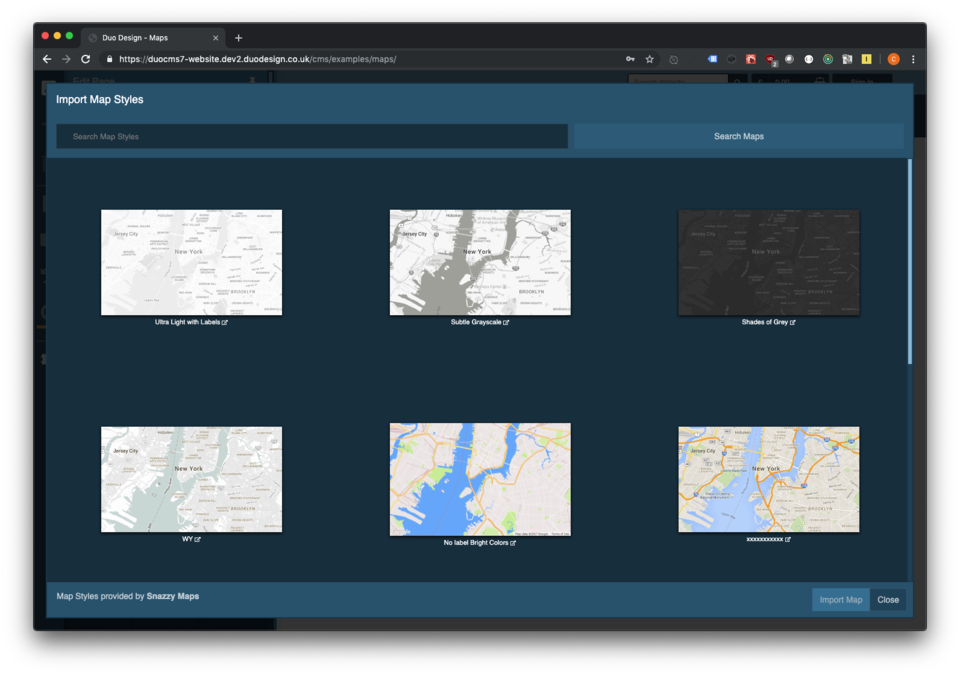Open external link icon beside Ultra Light with Labels
This screenshot has height=675, width=960.
[225, 323]
